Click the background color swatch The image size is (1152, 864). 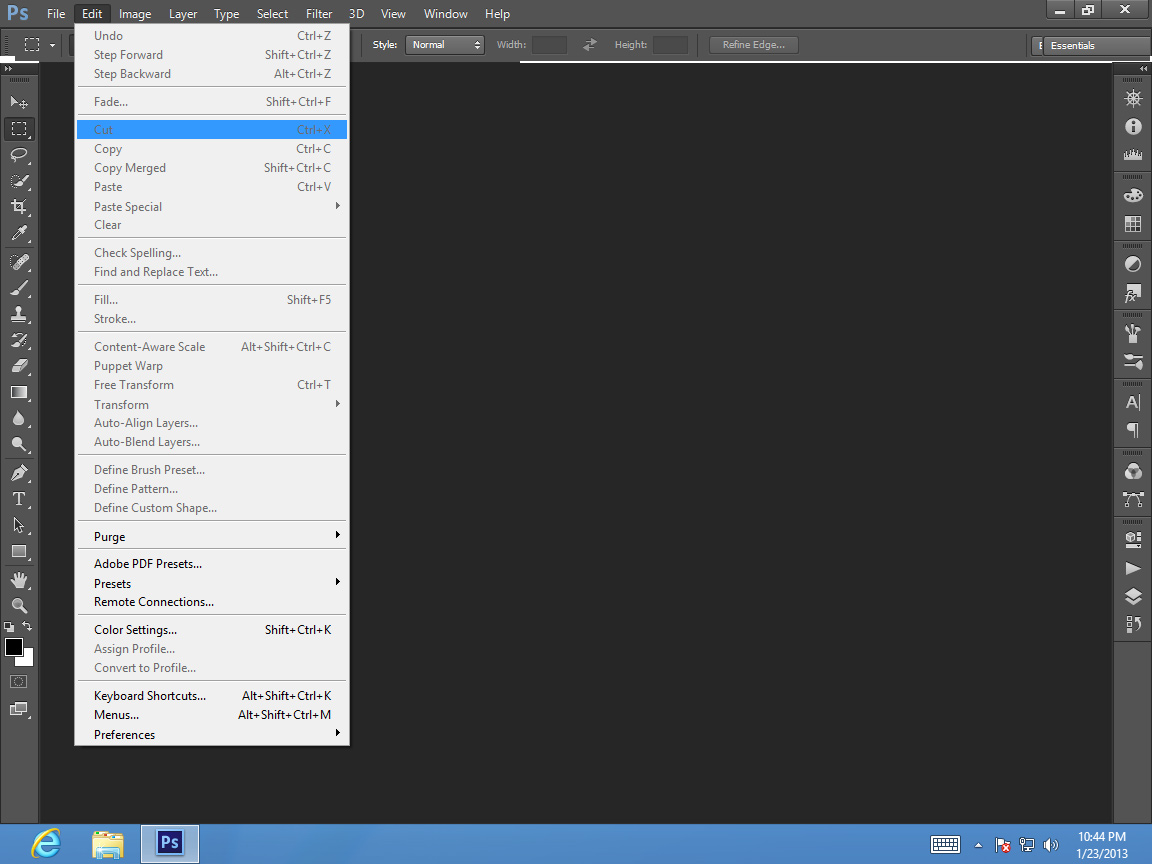point(27,660)
